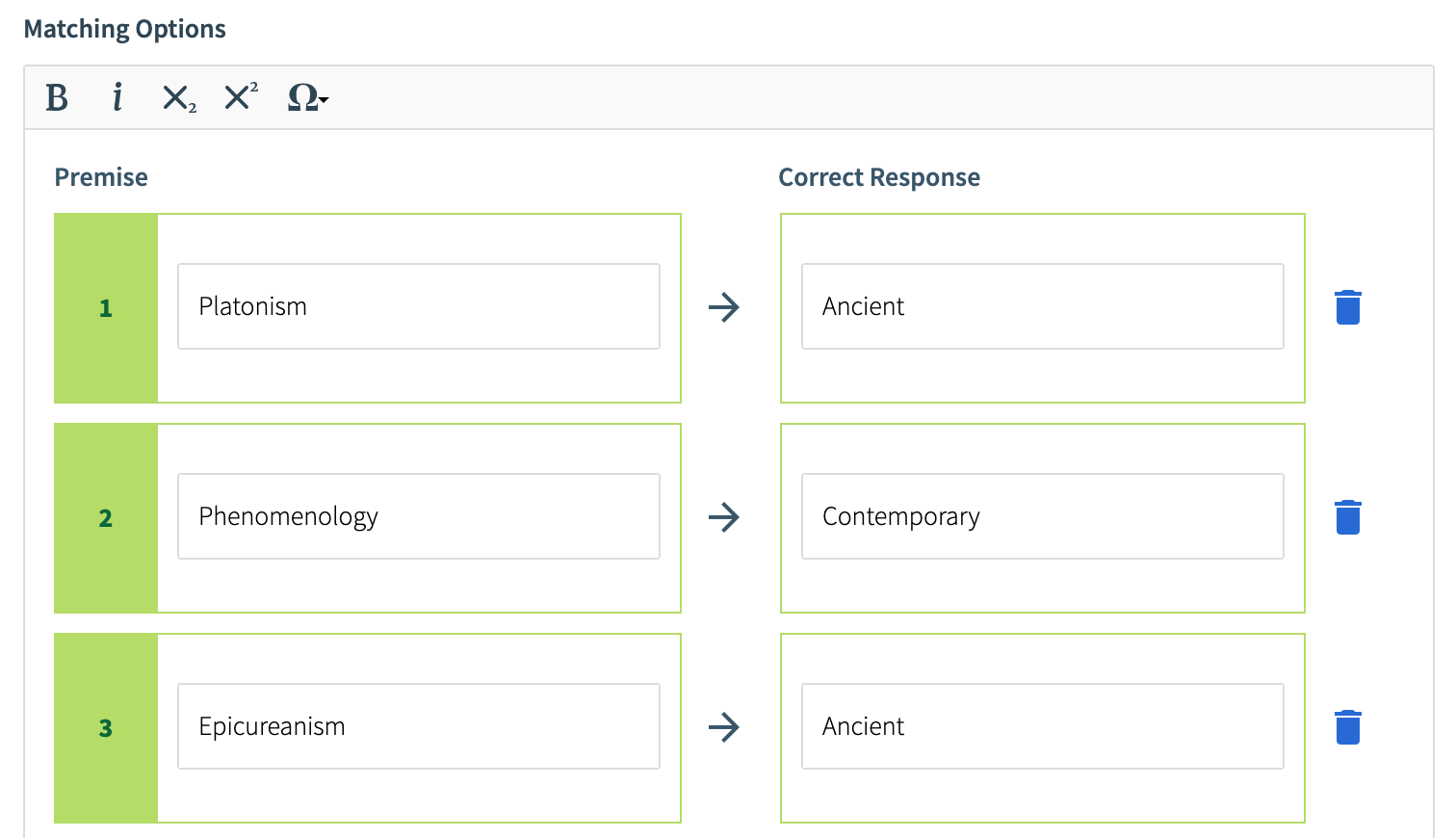The height and width of the screenshot is (838, 1456).
Task: Edit the Platonism premise field
Action: coord(419,306)
